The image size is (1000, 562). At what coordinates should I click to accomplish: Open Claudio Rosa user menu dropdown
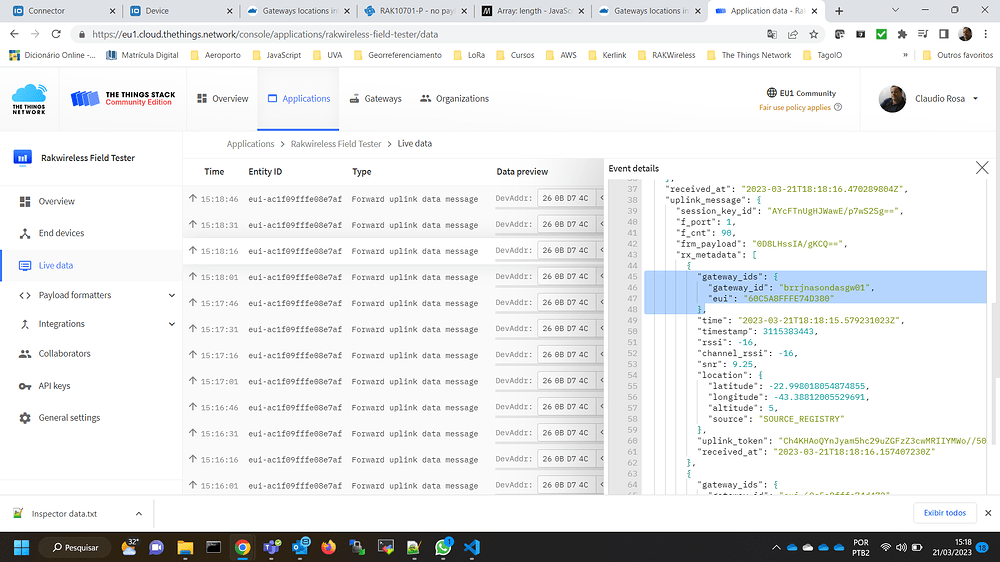click(929, 99)
